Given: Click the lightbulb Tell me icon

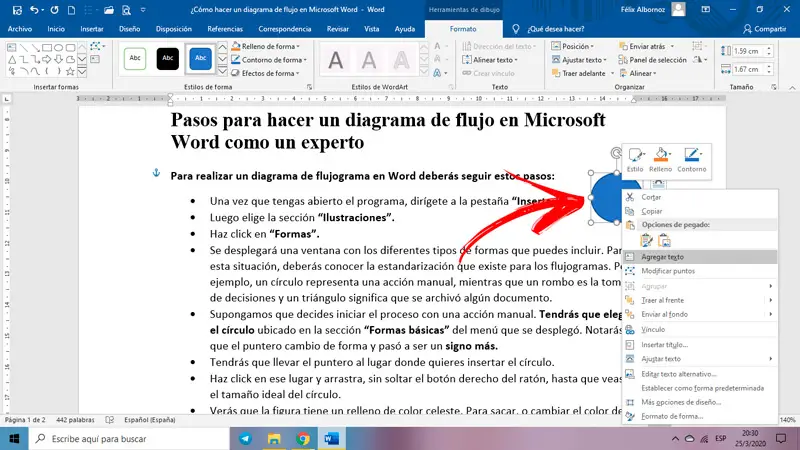Looking at the screenshot, I should (x=516, y=29).
